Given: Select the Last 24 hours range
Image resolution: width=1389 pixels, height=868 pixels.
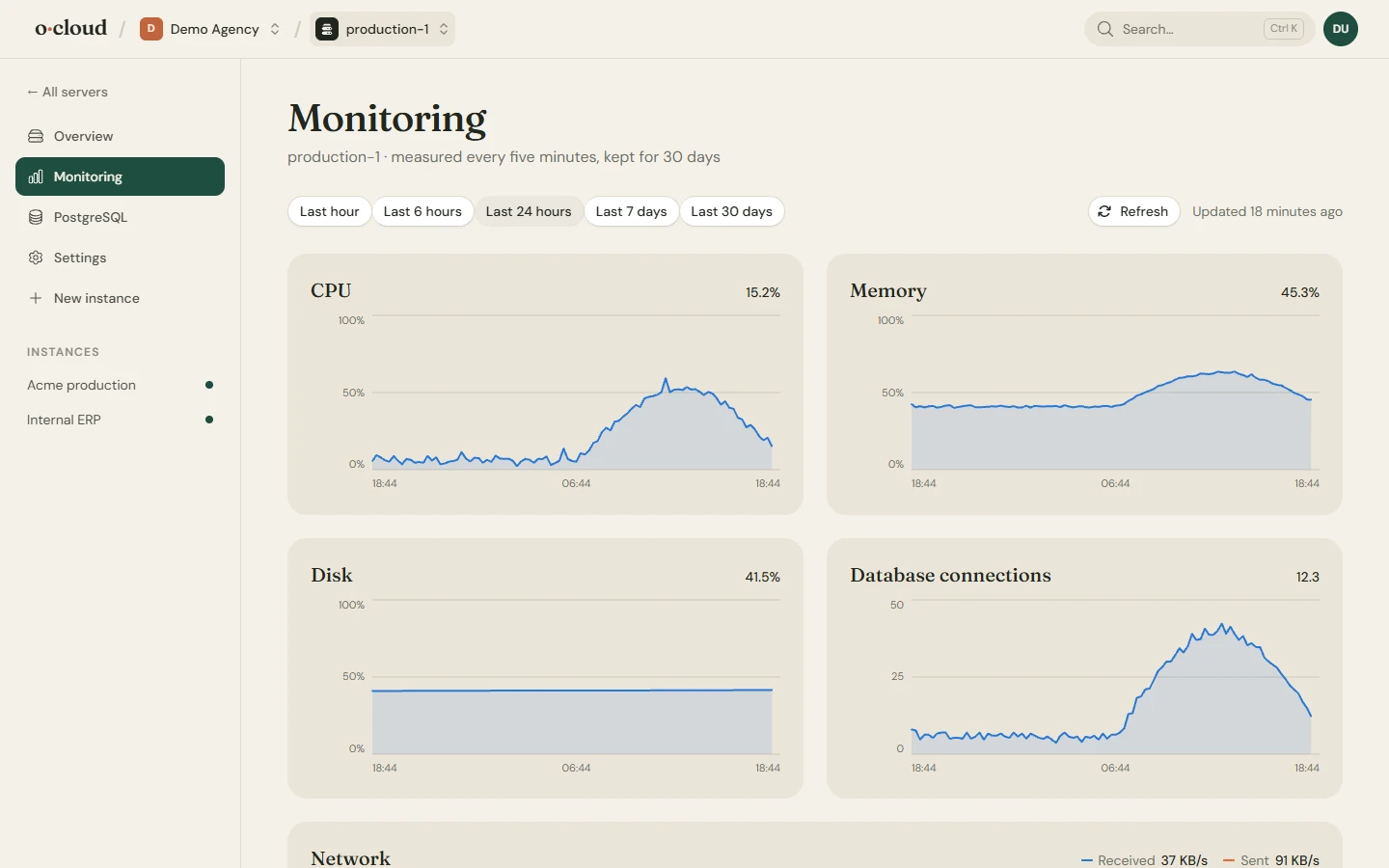Looking at the screenshot, I should click(529, 211).
